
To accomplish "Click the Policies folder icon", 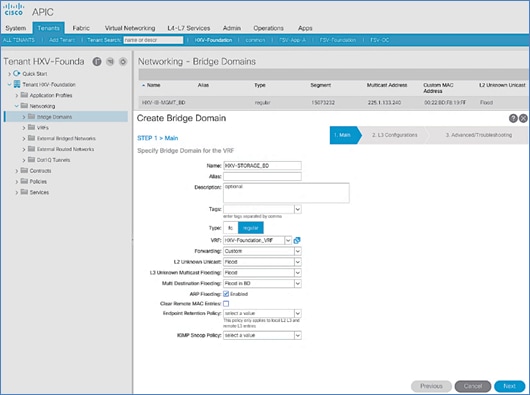I will click(x=24, y=181).
